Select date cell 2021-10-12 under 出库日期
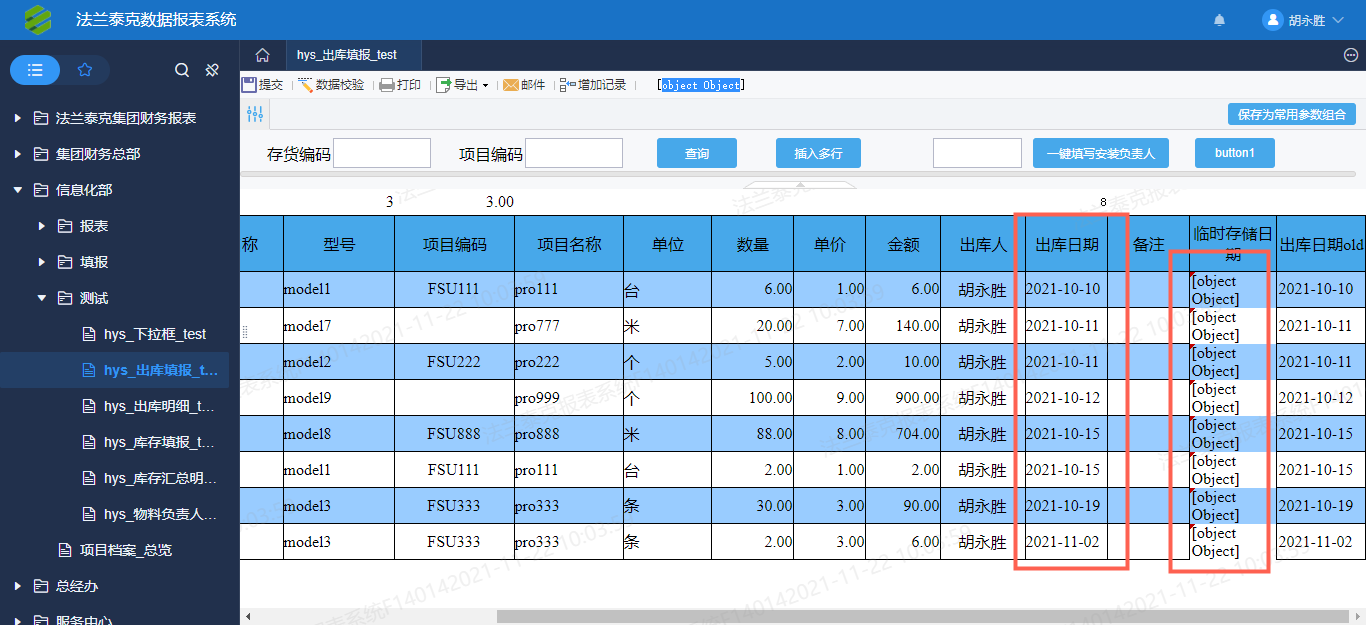Image resolution: width=1366 pixels, height=625 pixels. coord(1066,398)
